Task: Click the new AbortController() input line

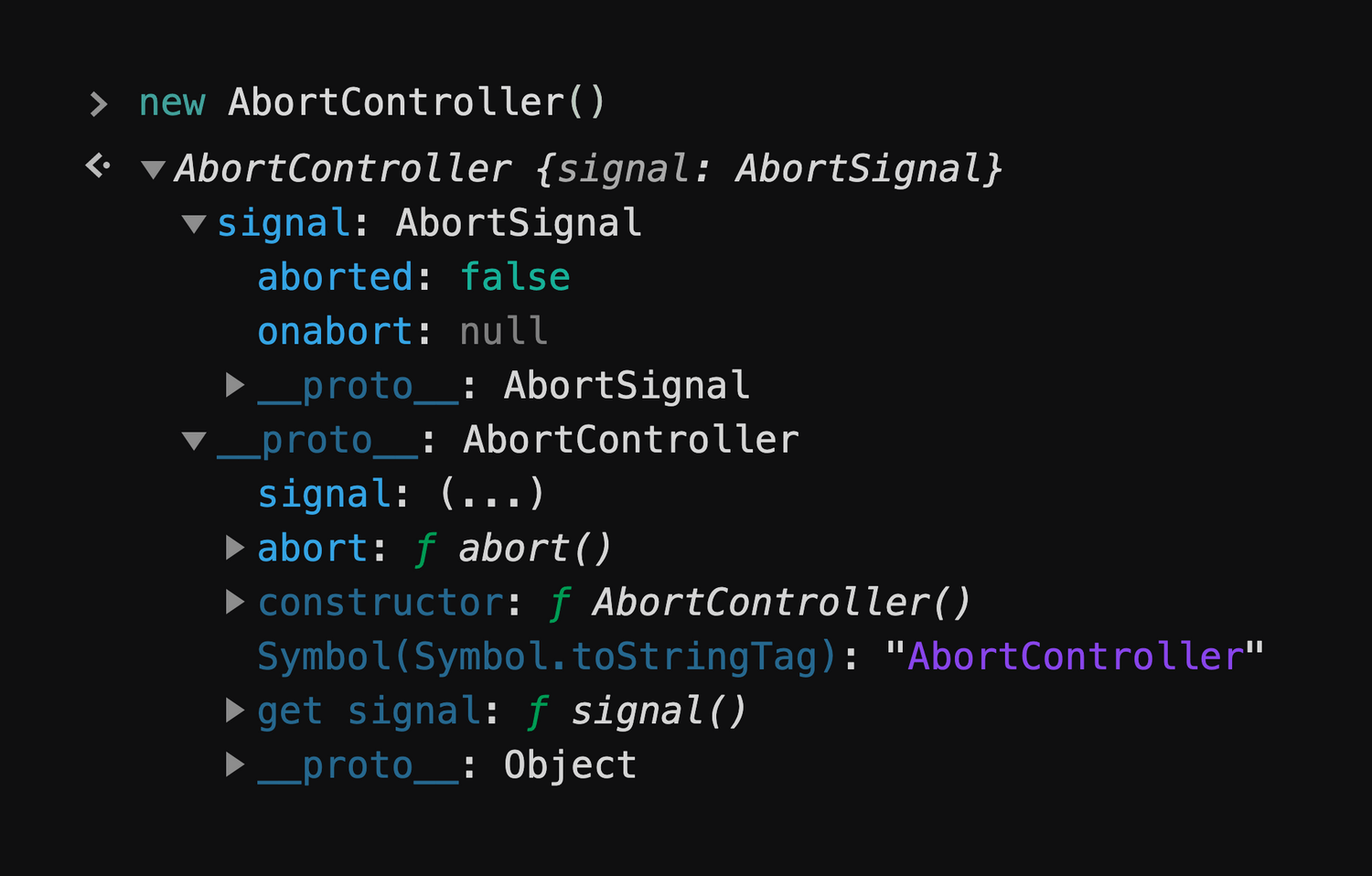Action: coord(371,102)
